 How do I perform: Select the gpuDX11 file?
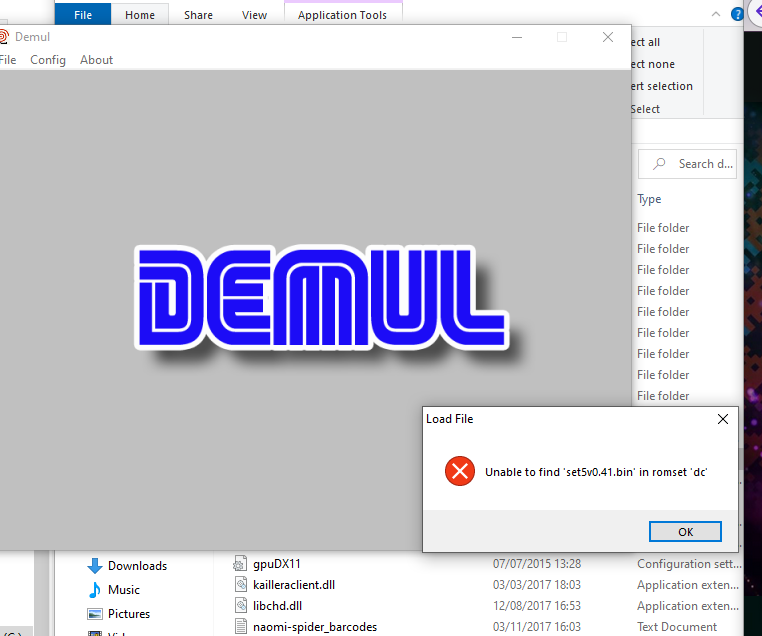(277, 564)
